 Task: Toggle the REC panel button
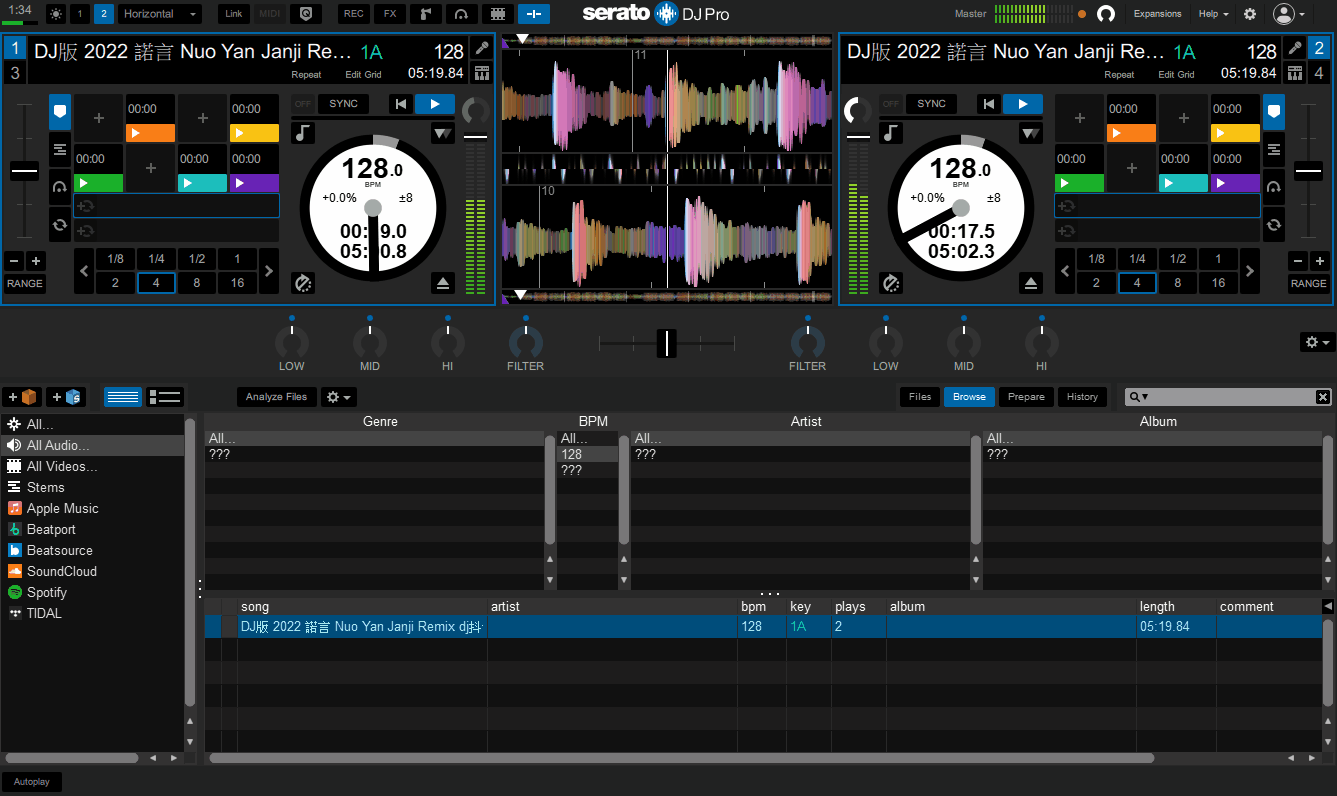tap(353, 14)
